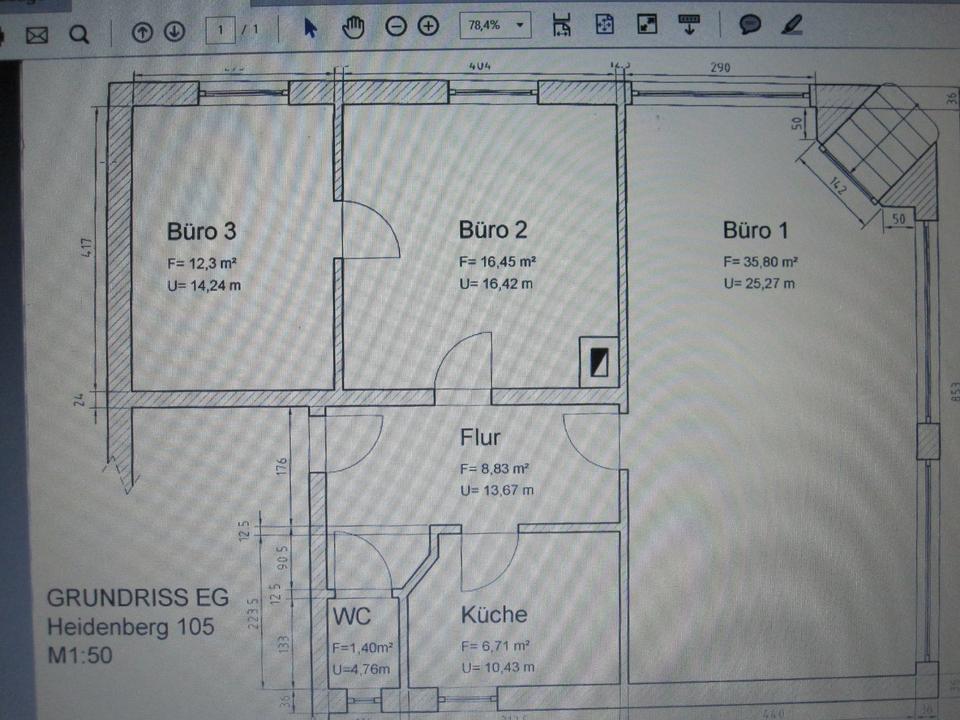Image resolution: width=960 pixels, height=720 pixels.
Task: Click the Büro 2 room label
Action: pos(493,230)
